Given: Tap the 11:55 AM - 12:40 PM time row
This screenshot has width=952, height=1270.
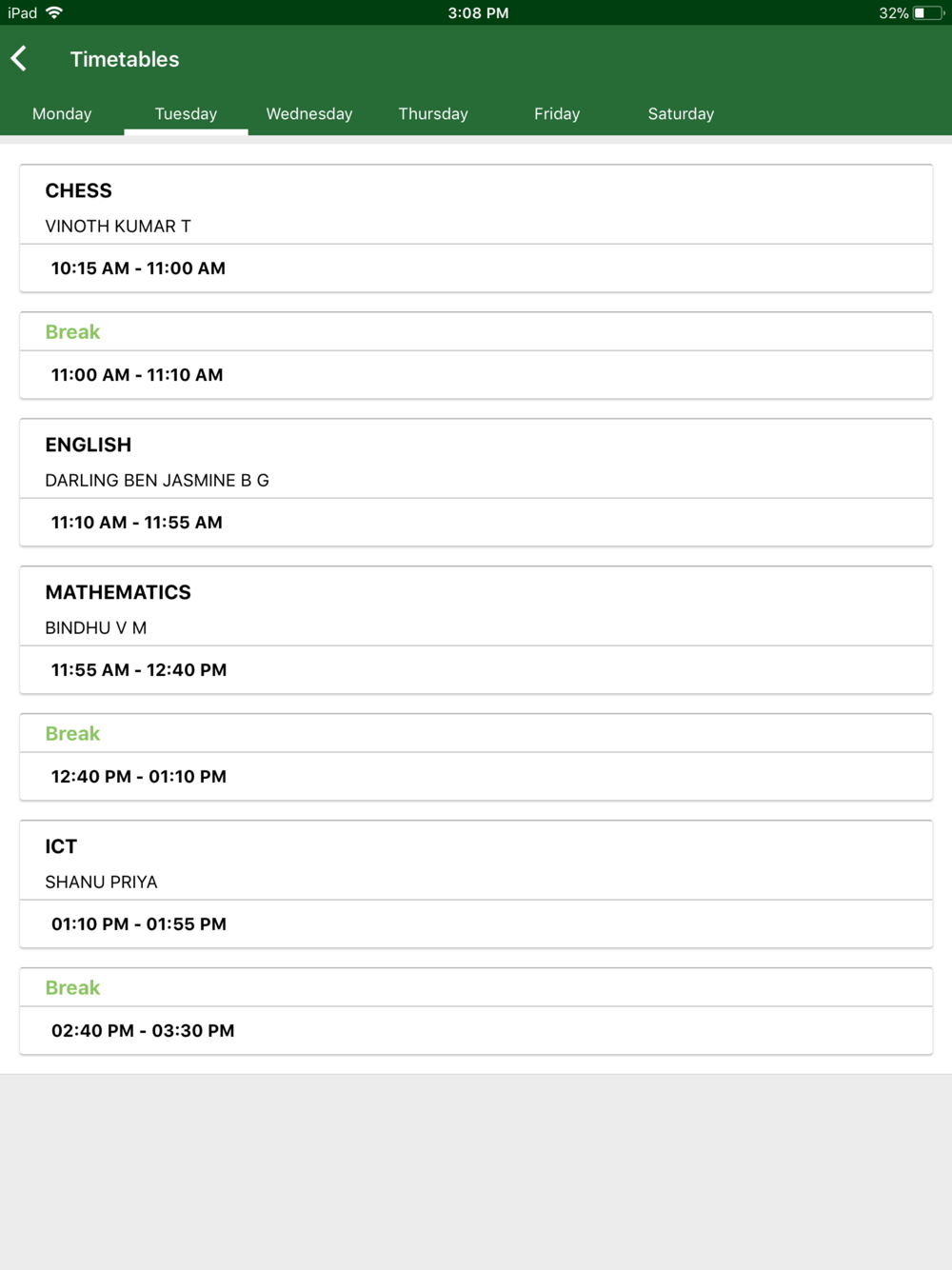Looking at the screenshot, I should [476, 670].
